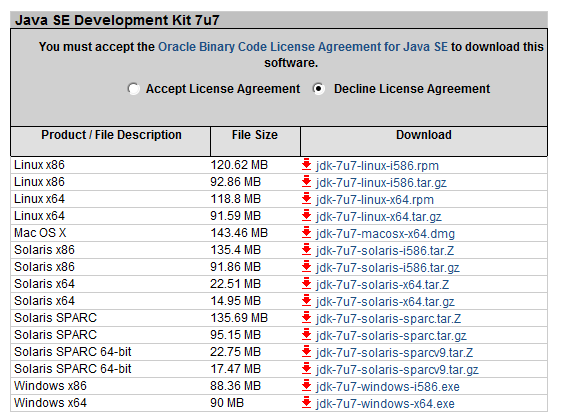Click download arrow icon for jdk-7u7-linux-x64.rpm
Image resolution: width=564 pixels, height=419 pixels.
tap(306, 199)
